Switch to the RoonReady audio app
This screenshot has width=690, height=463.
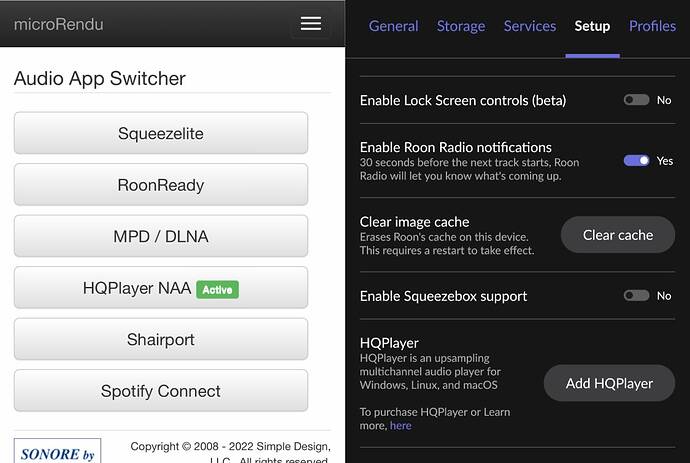pos(161,184)
